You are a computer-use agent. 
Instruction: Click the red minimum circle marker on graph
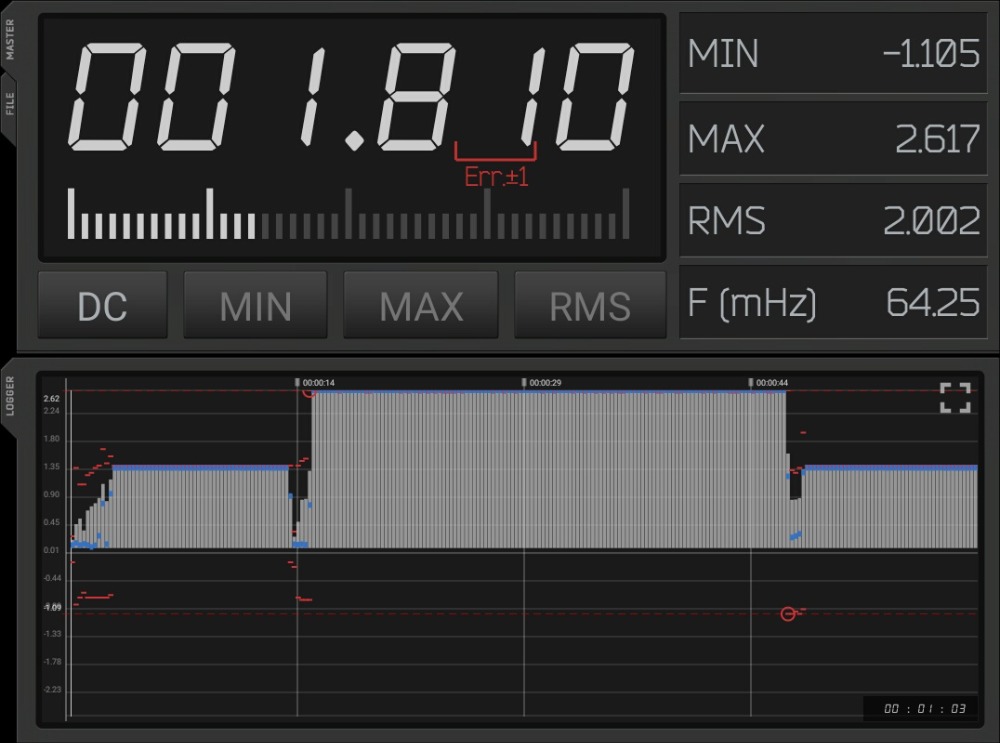tap(788, 613)
